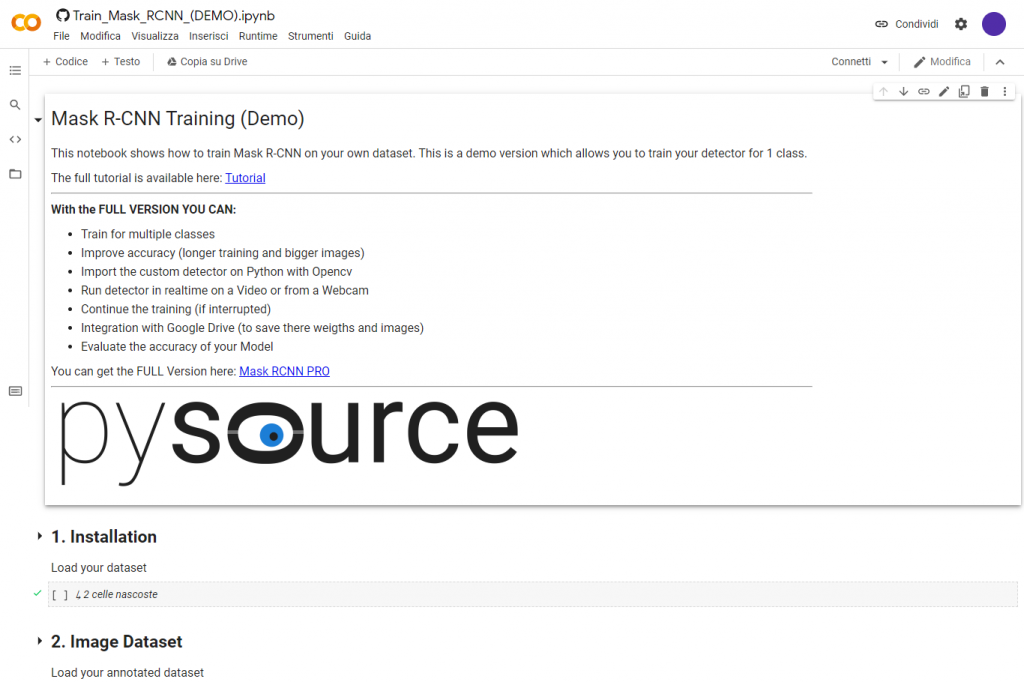1024x682 pixels.
Task: Open the Files folder sidebar
Action: pos(15,174)
